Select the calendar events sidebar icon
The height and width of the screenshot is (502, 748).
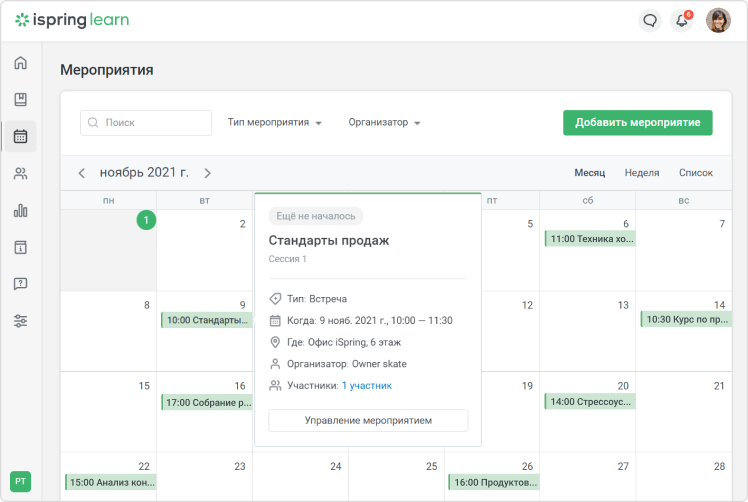click(20, 136)
